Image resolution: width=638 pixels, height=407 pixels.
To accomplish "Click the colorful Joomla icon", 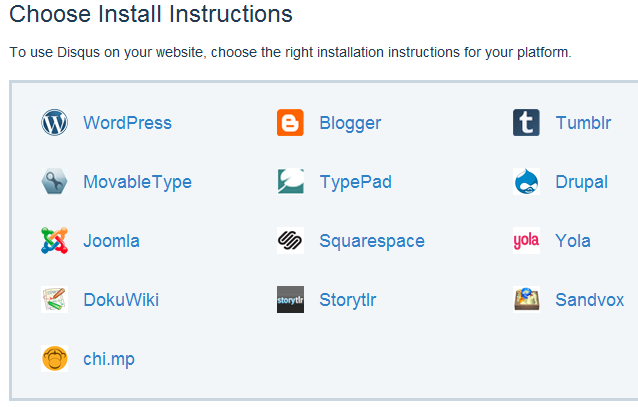I will coord(54,241).
